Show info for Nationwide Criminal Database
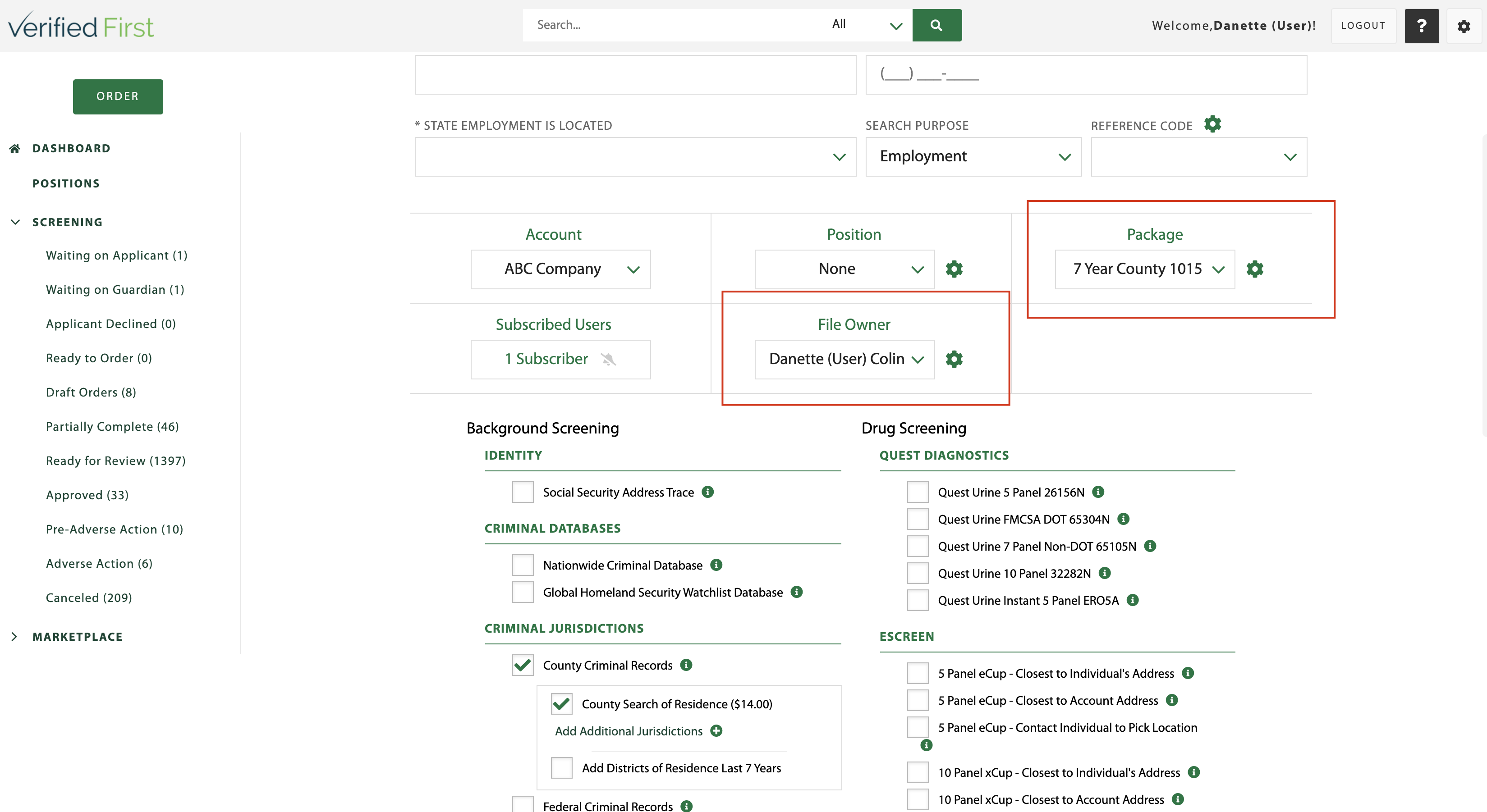This screenshot has height=812, width=1487. [x=716, y=565]
